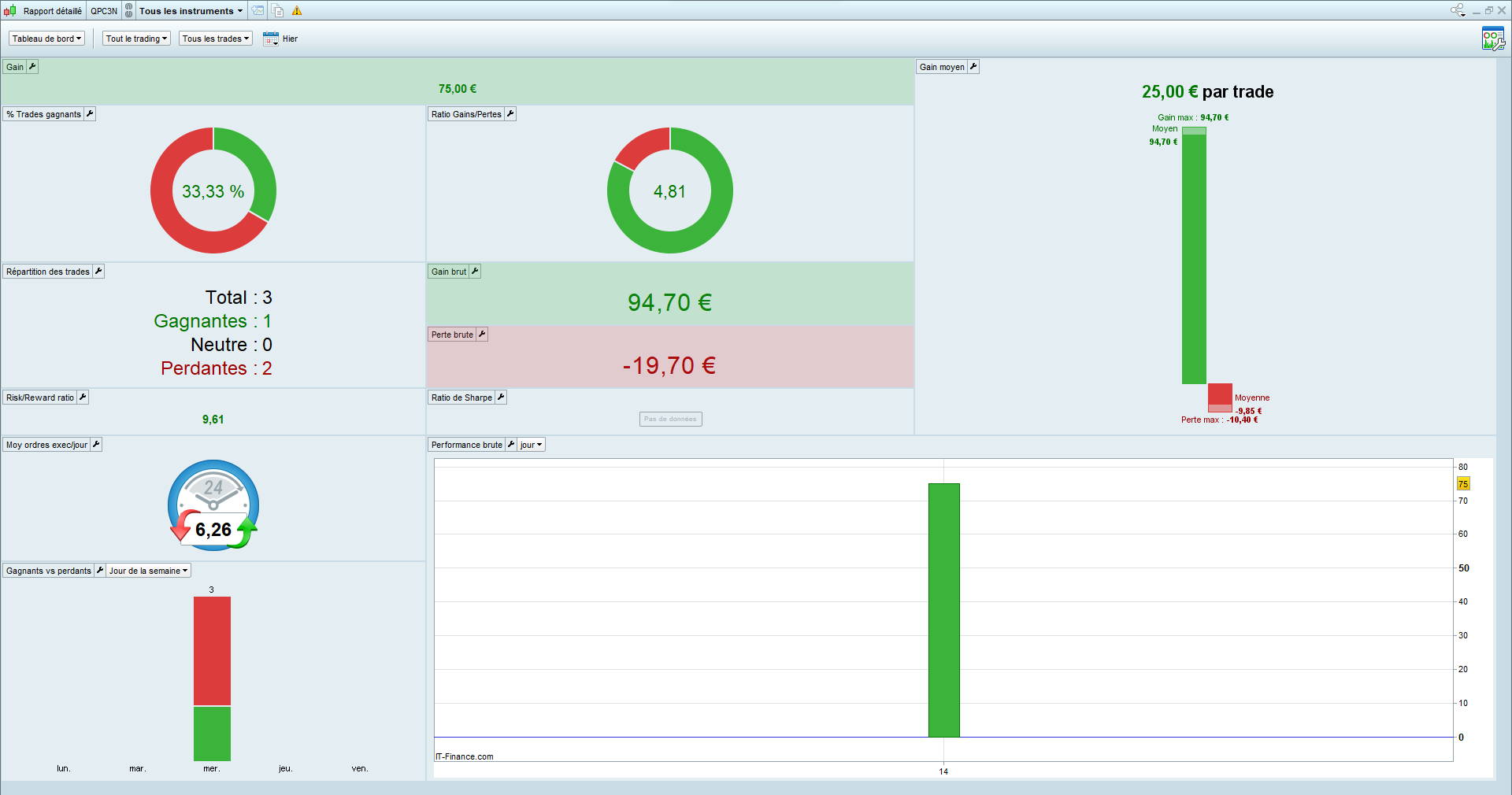
Task: Click the 94,70 € gross gain value
Action: pos(670,303)
